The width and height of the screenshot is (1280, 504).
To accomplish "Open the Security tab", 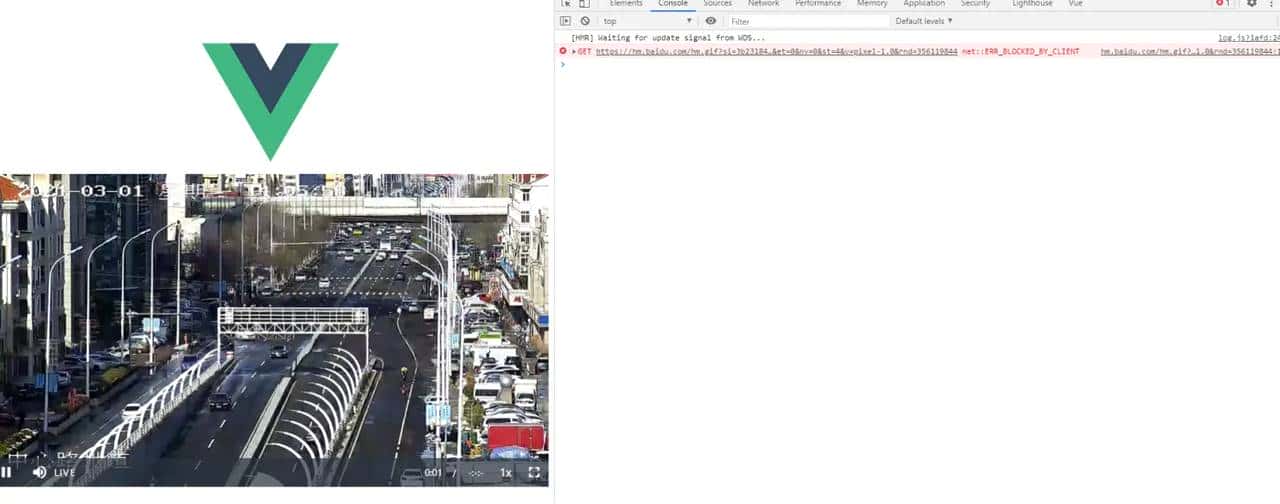I will 975,4.
